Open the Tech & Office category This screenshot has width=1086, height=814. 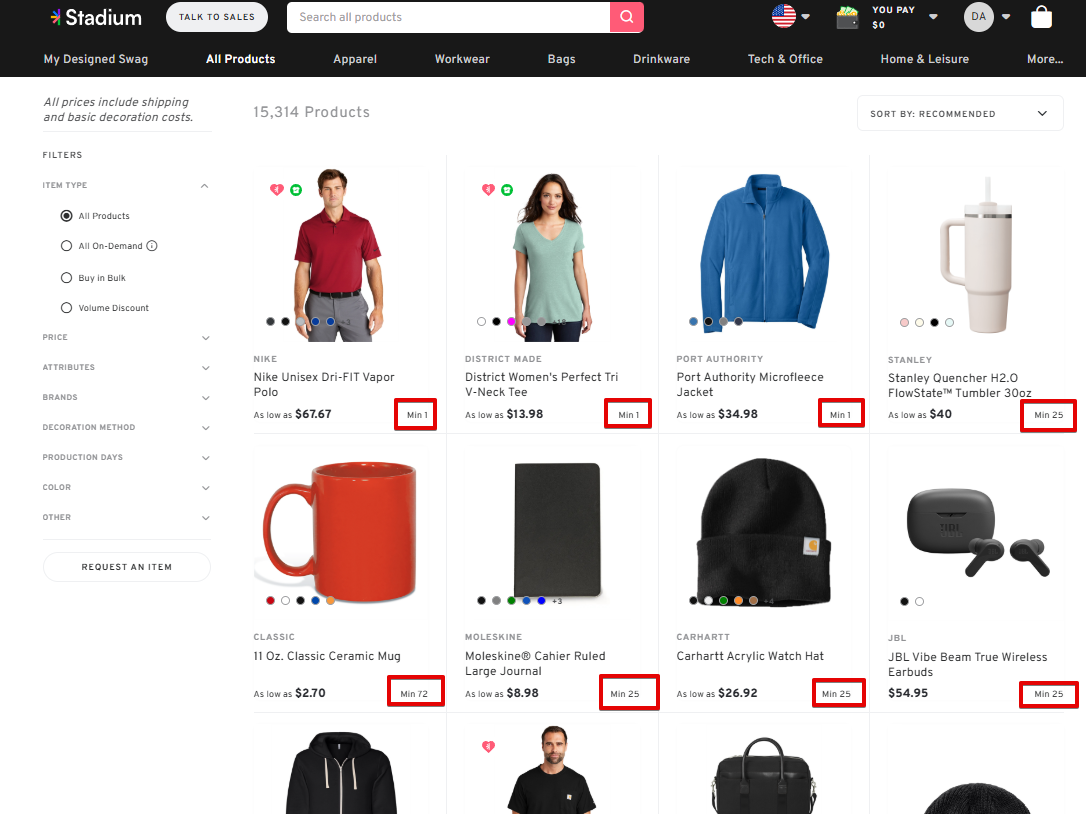(x=785, y=59)
